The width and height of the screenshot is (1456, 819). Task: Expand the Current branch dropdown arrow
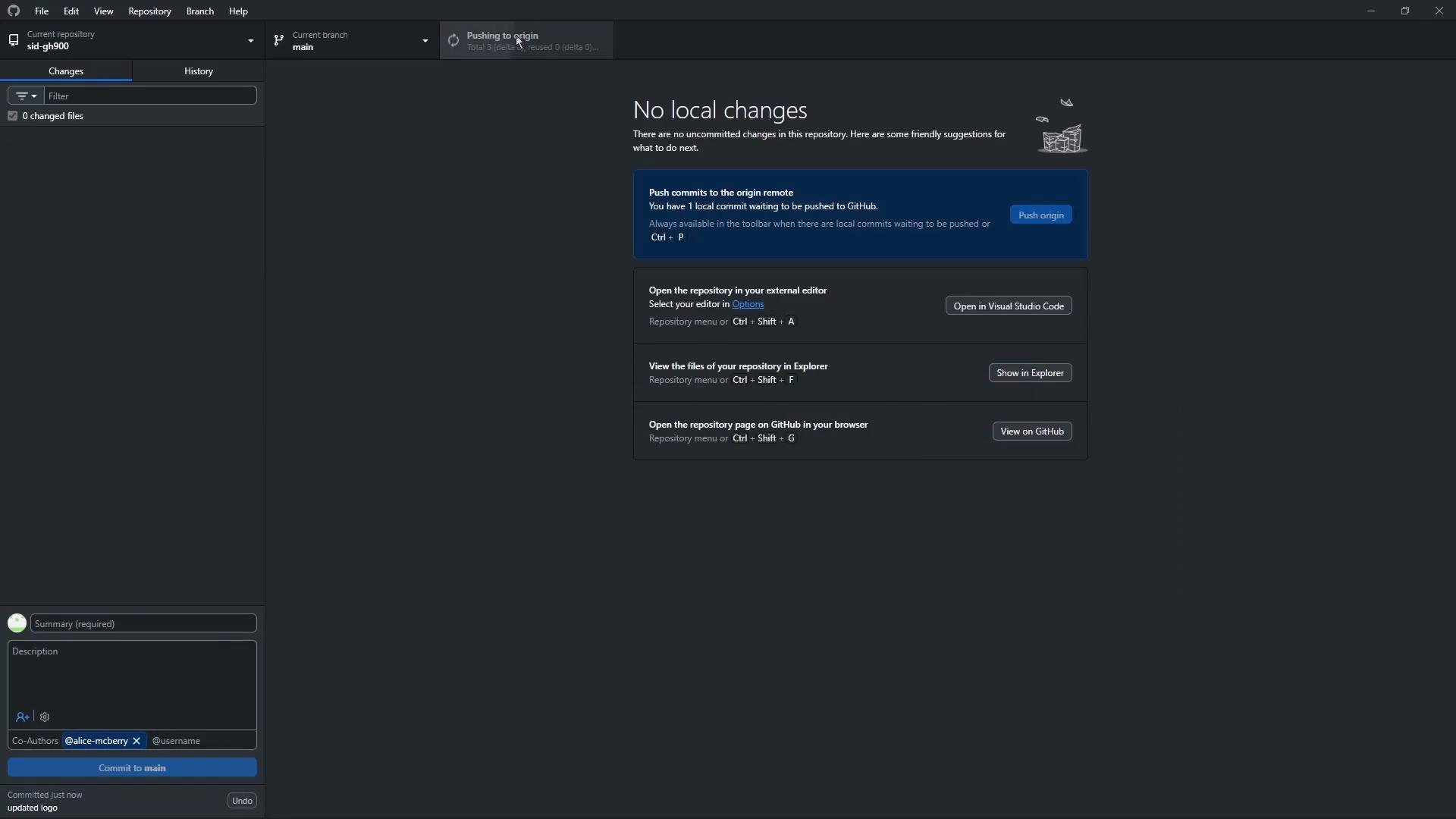(x=425, y=41)
